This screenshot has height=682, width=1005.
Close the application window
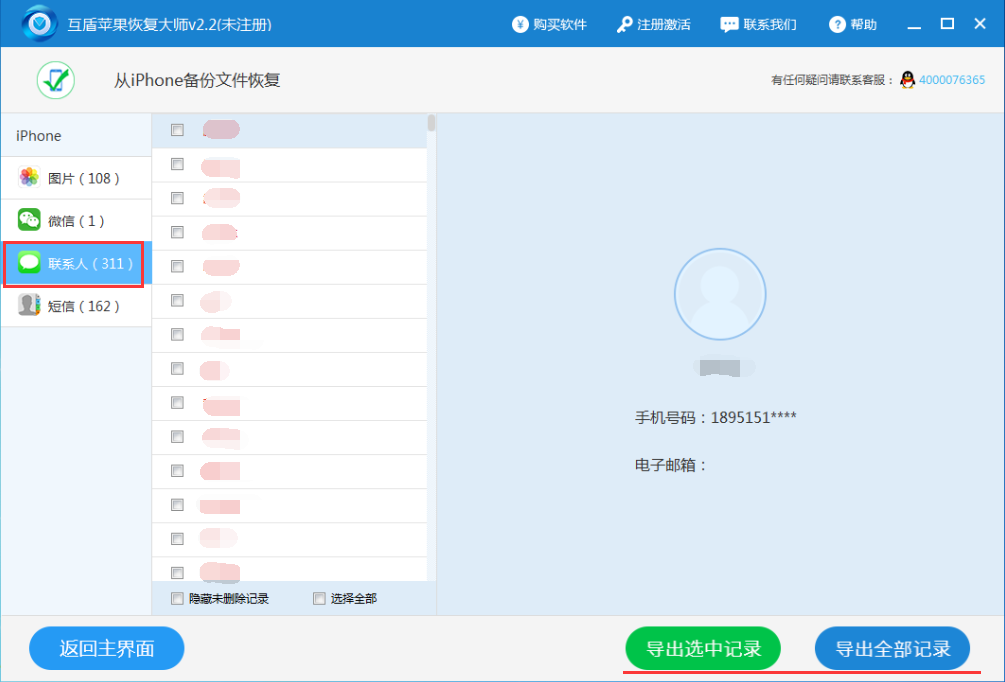tap(980, 24)
